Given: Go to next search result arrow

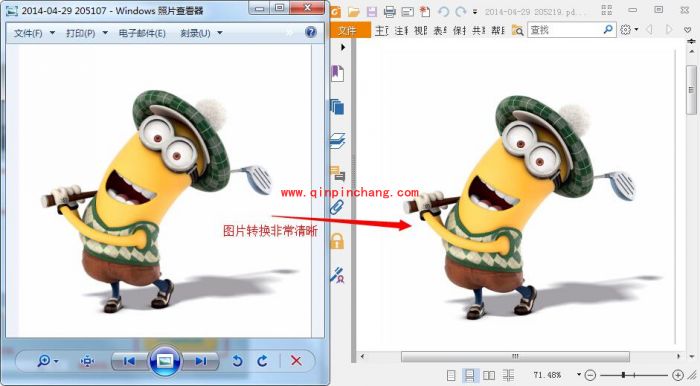Looking at the screenshot, I should click(x=668, y=30).
